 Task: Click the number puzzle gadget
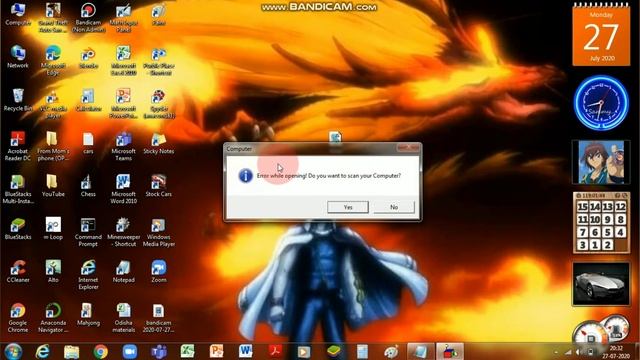coord(601,223)
